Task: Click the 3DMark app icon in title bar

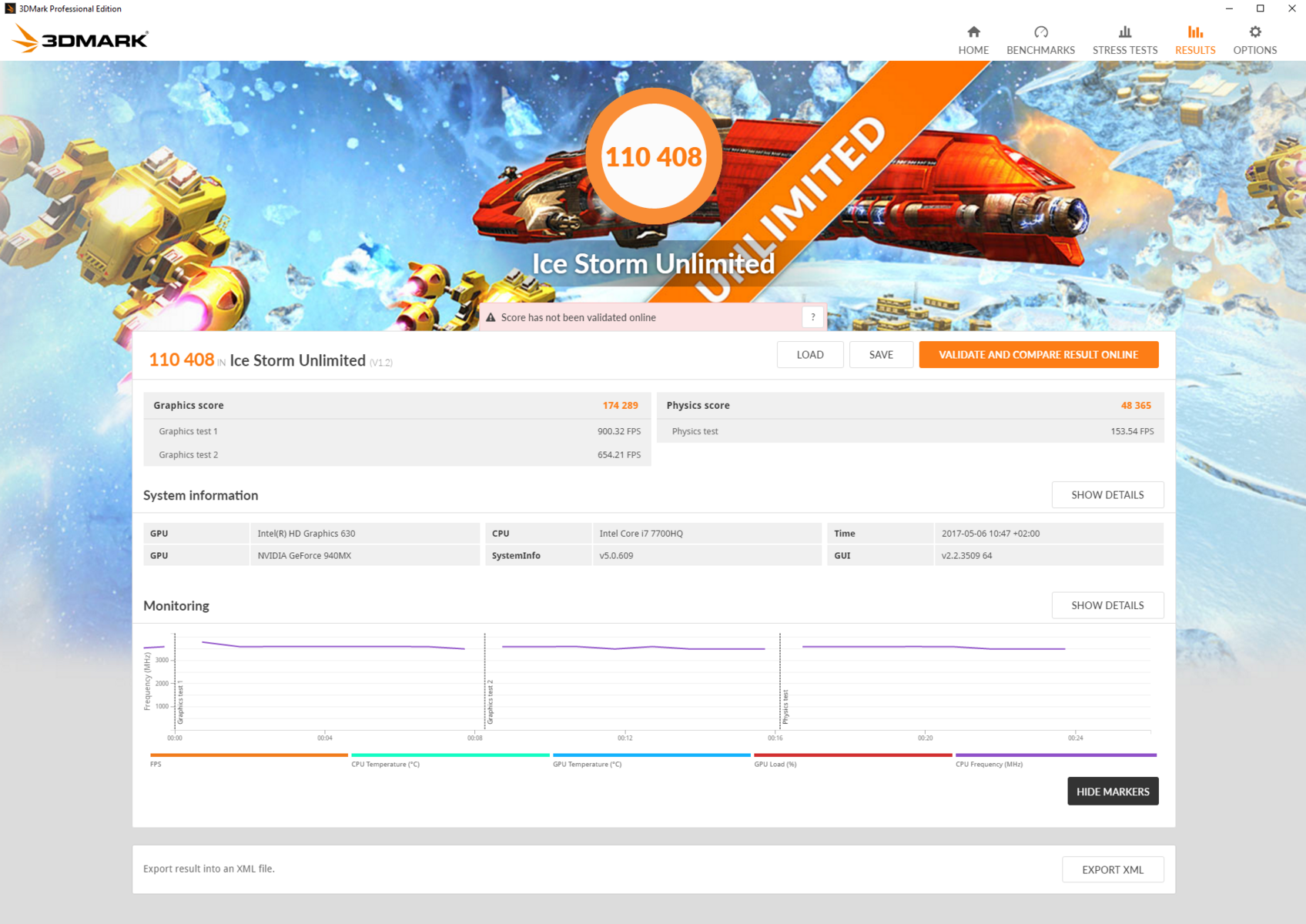Action: (x=10, y=8)
